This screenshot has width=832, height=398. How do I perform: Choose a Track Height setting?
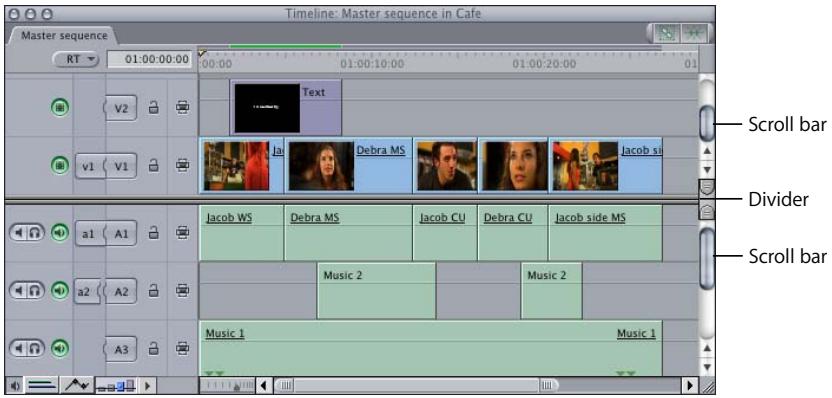tap(117, 385)
